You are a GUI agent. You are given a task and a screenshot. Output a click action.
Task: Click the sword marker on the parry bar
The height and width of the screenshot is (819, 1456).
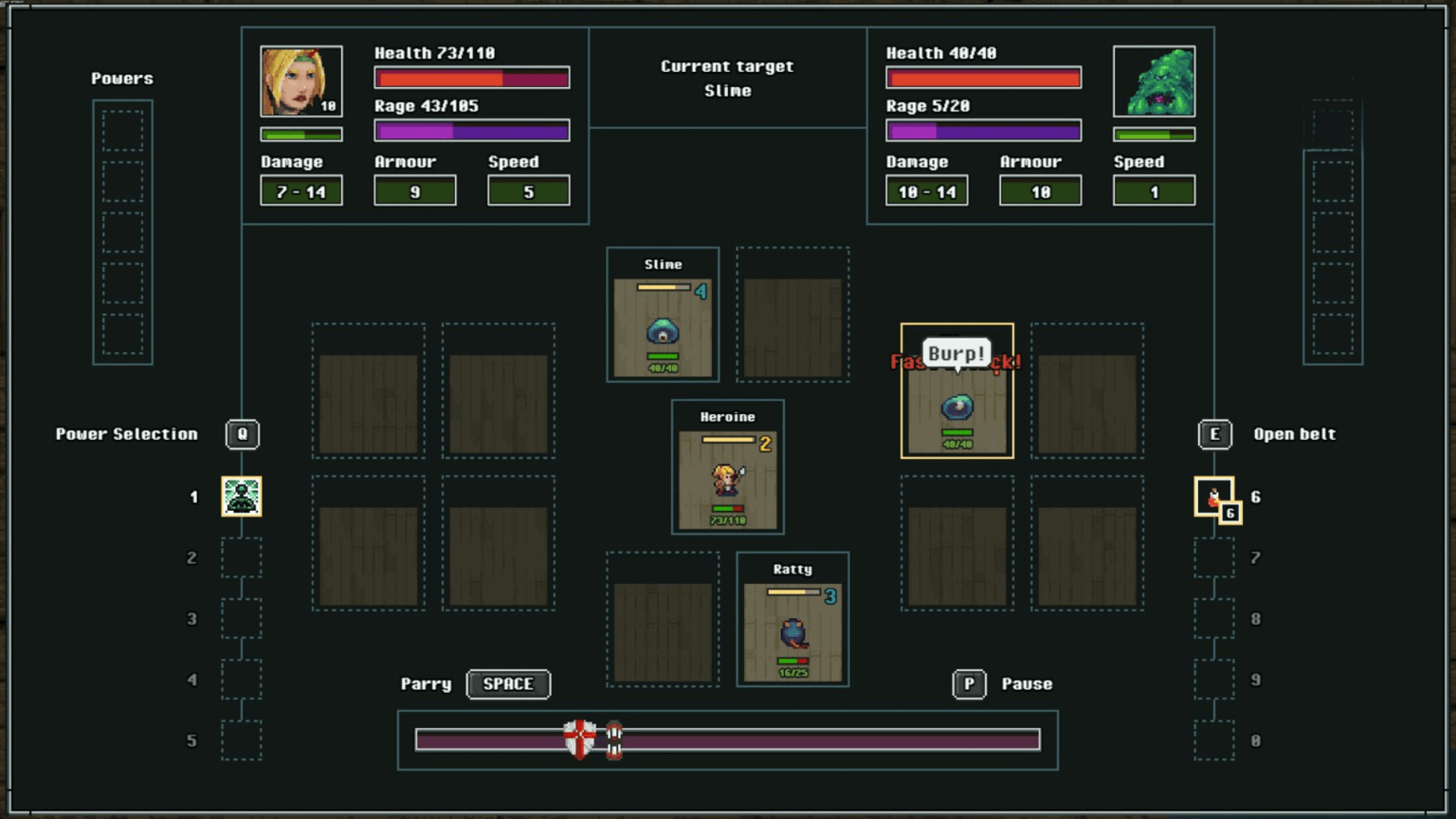(614, 739)
